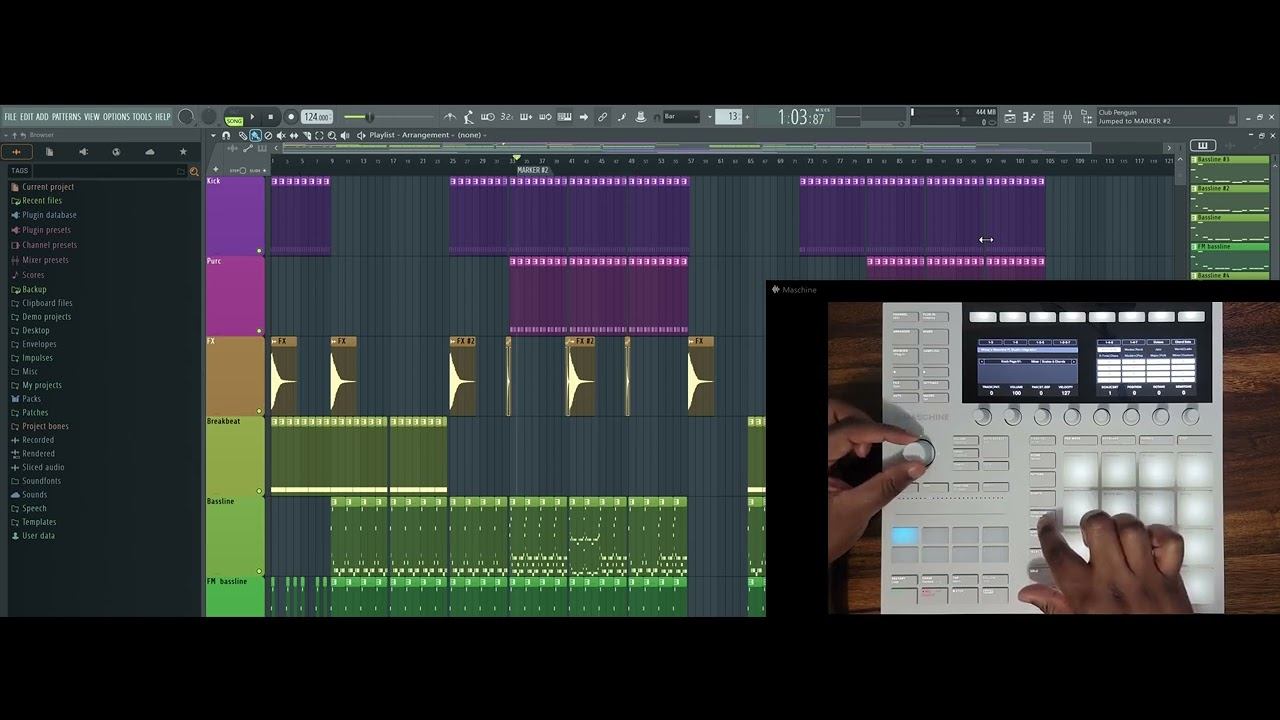This screenshot has height=720, width=1280.
Task: Open the FILE menu
Action: 10,117
